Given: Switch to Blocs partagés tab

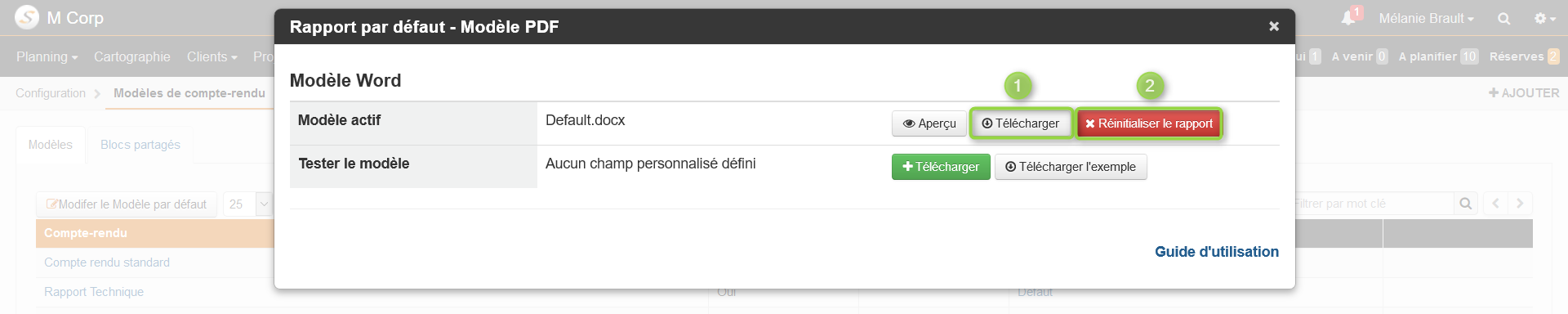Looking at the screenshot, I should tap(140, 145).
